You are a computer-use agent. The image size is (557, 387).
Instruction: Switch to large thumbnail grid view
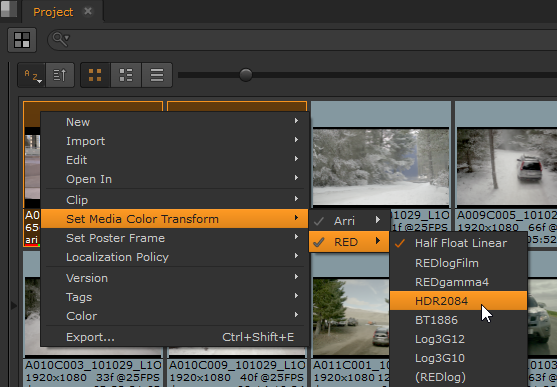click(95, 75)
